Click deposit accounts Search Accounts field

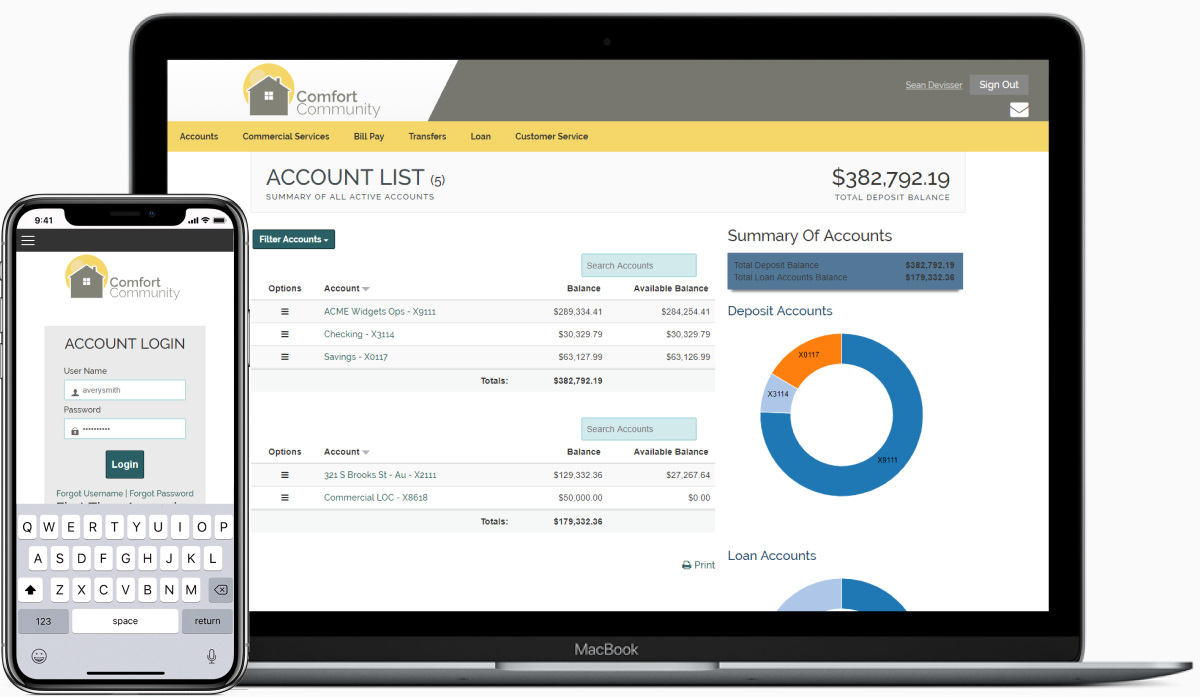click(x=639, y=265)
